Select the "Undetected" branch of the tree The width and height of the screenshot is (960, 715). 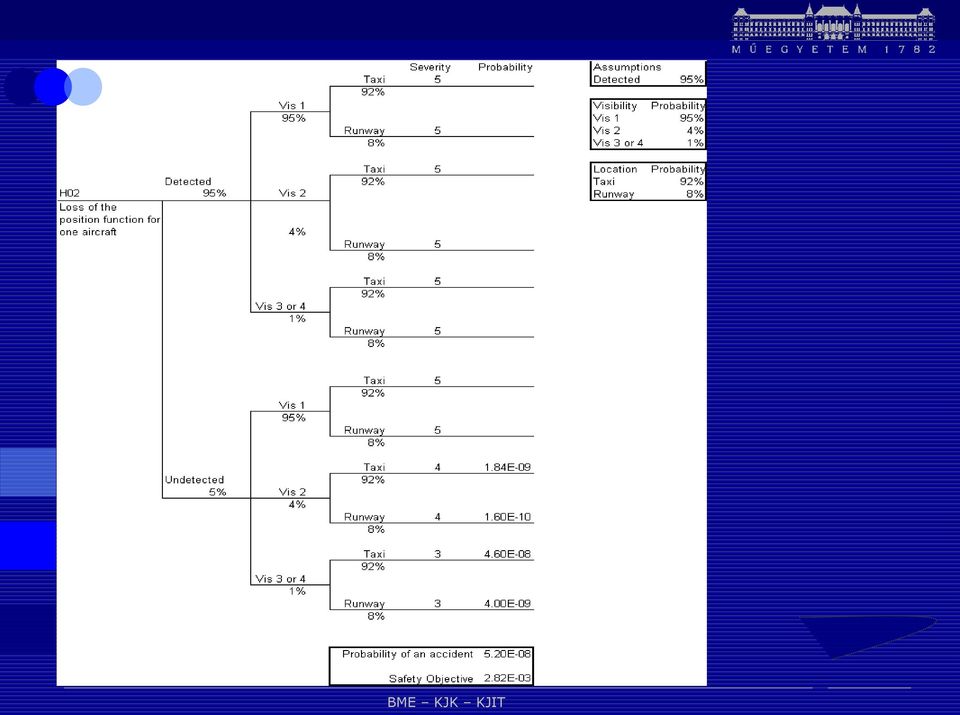pos(194,480)
